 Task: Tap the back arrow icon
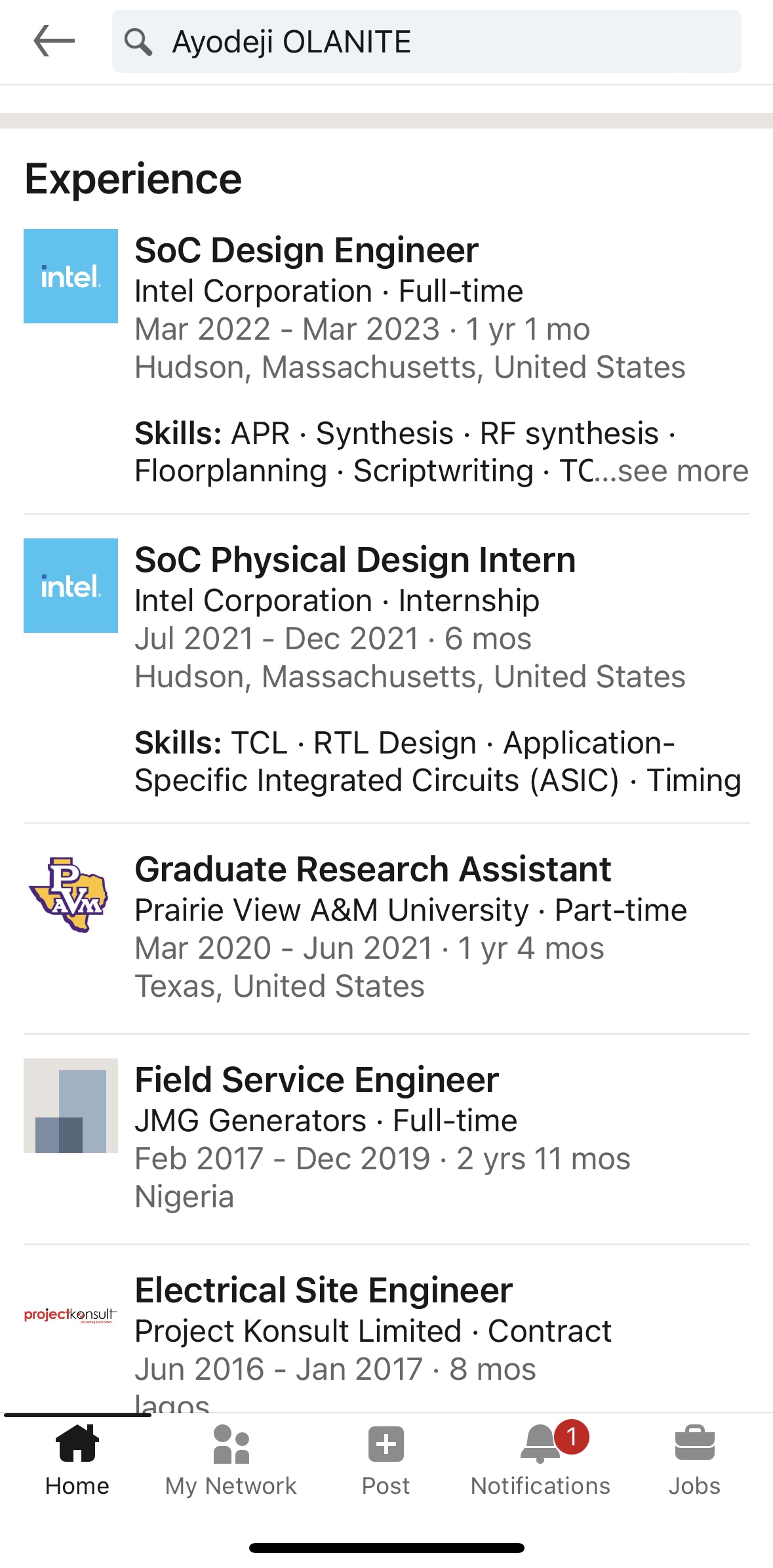pyautogui.click(x=54, y=41)
